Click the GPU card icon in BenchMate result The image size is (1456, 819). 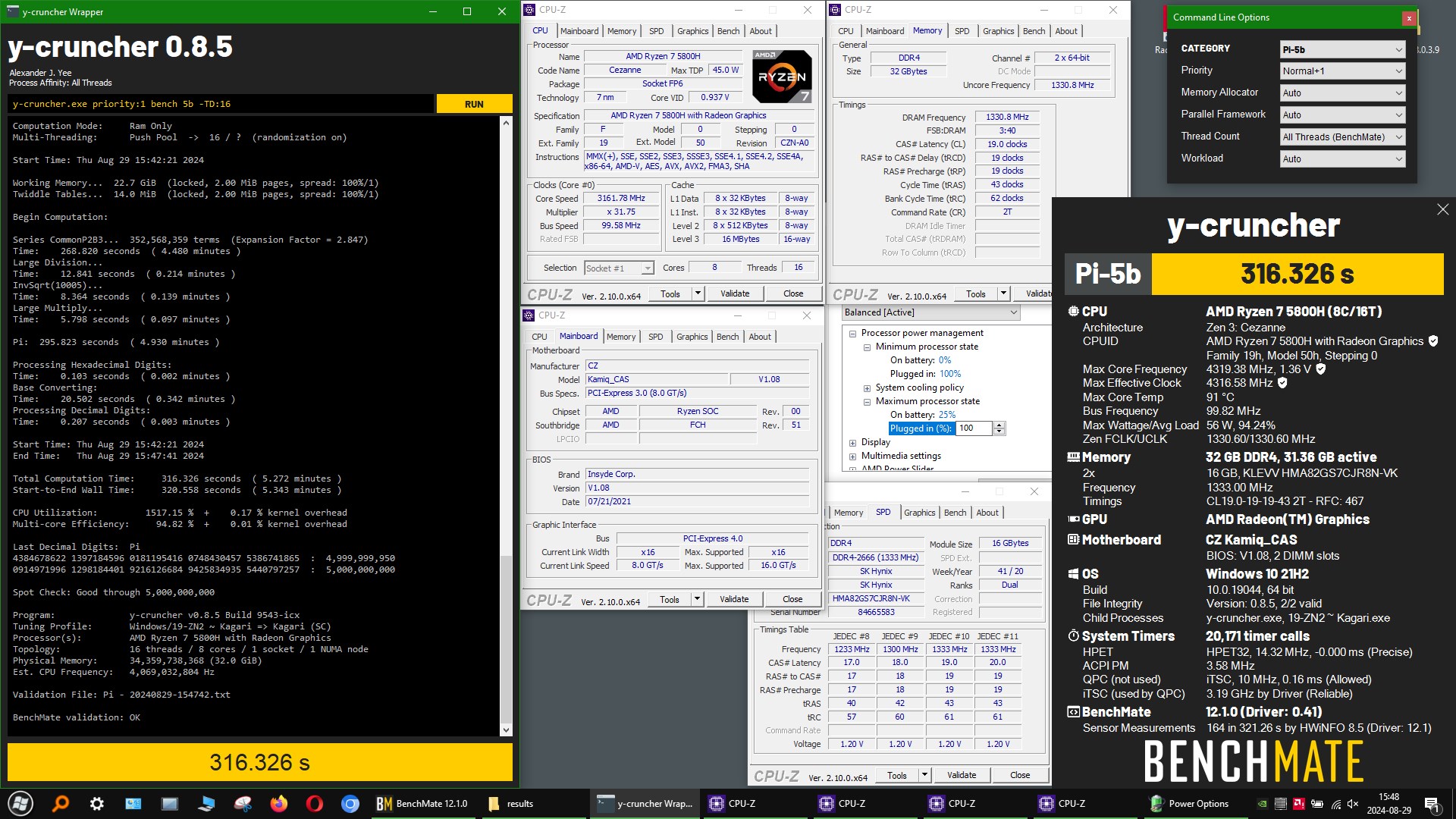[x=1073, y=519]
